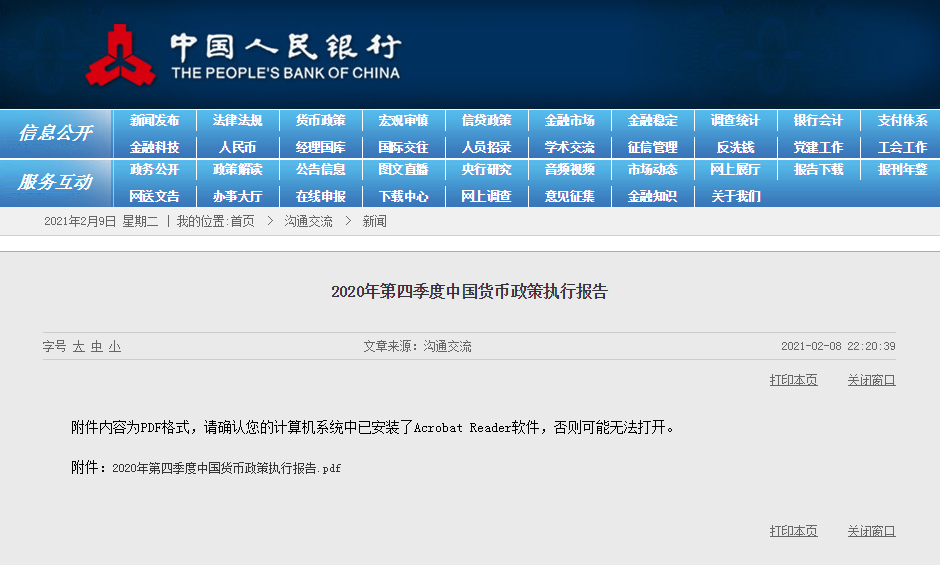This screenshot has width=940, height=565.
Task: Click the 反洗钱 menu entry
Action: (x=735, y=147)
